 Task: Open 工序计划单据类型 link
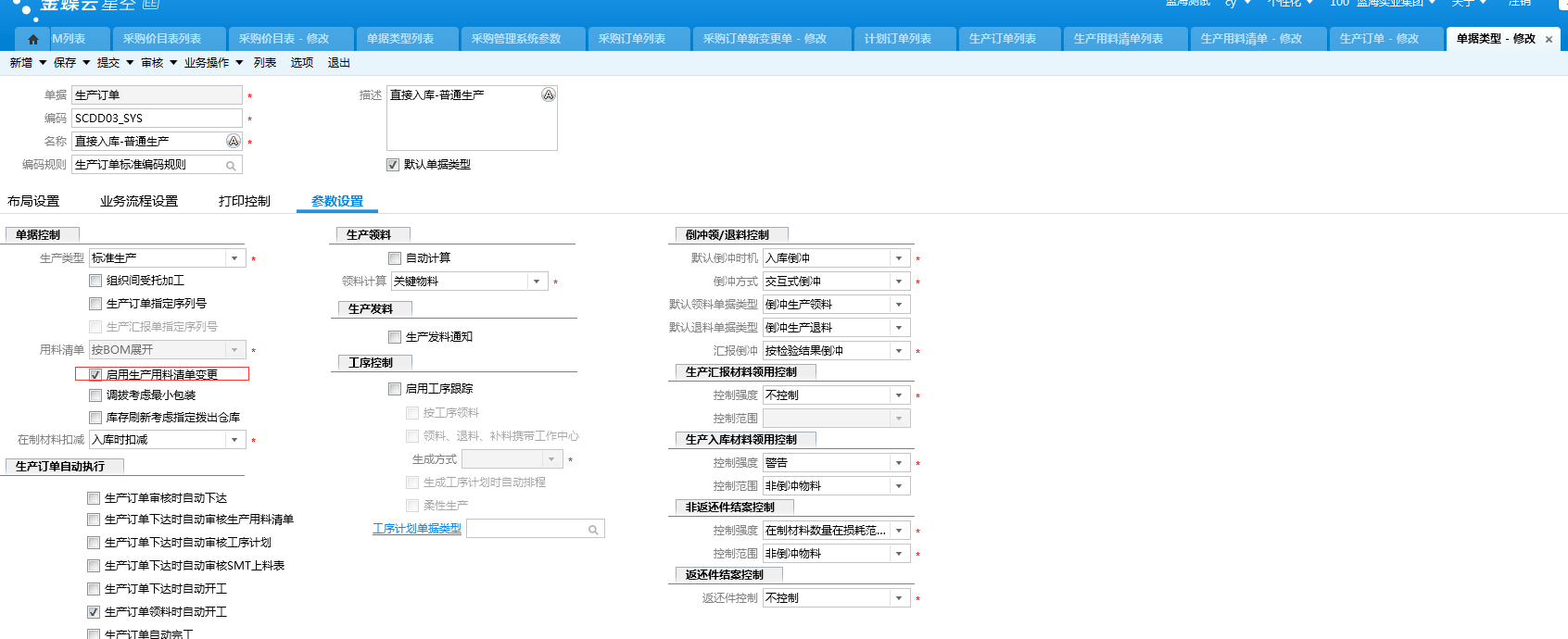point(417,529)
